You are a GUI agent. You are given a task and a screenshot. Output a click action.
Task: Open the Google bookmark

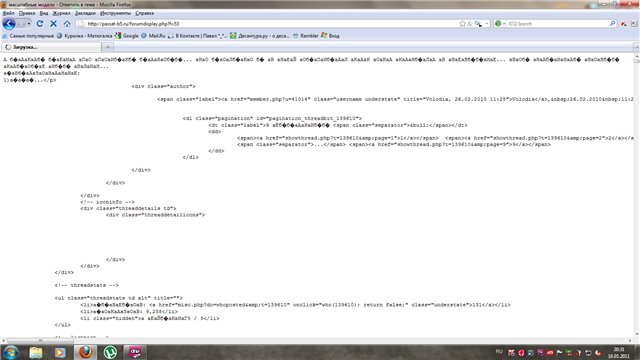click(127, 36)
